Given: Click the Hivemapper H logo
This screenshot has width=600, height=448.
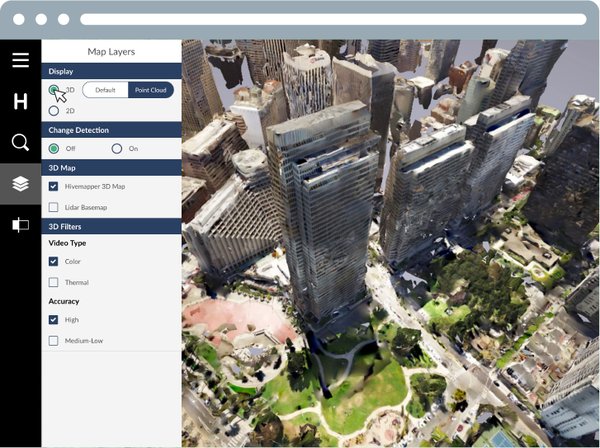Looking at the screenshot, I should coord(20,101).
